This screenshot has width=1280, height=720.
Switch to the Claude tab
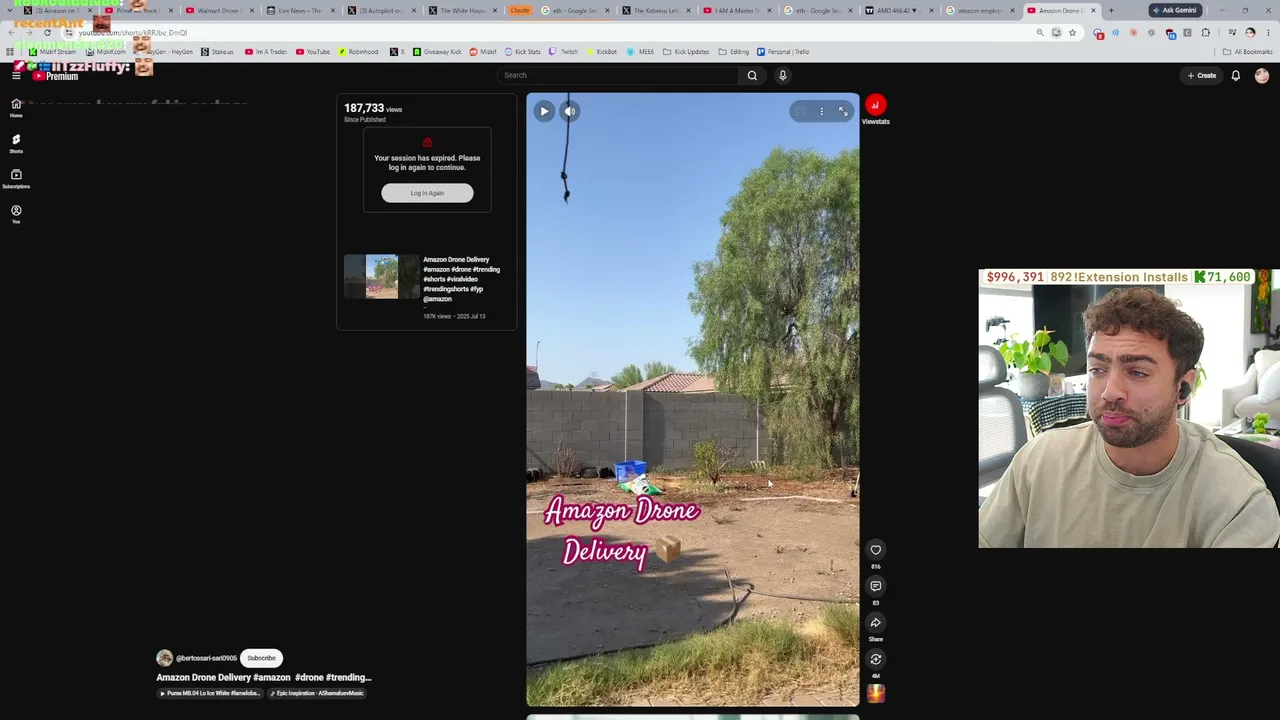[519, 10]
